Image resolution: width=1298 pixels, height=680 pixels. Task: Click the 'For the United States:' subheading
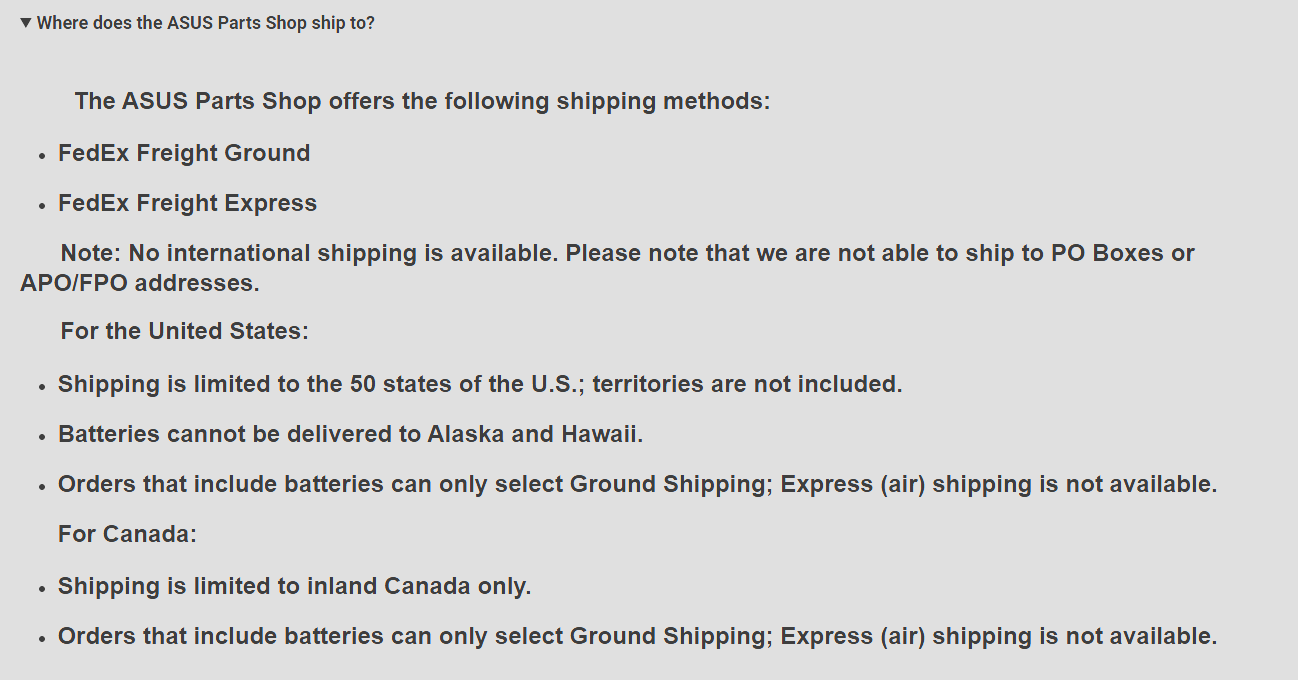(x=185, y=331)
